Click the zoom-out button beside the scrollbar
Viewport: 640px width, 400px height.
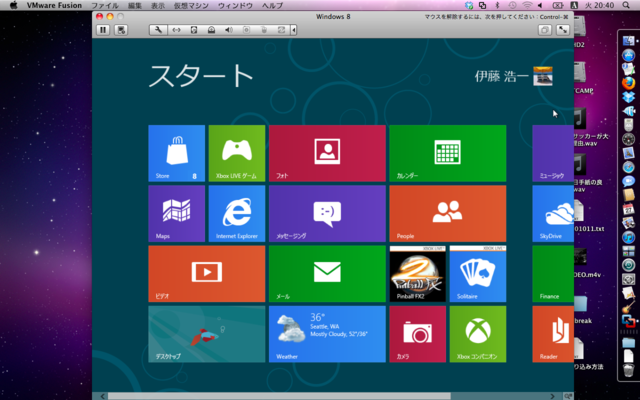568,396
